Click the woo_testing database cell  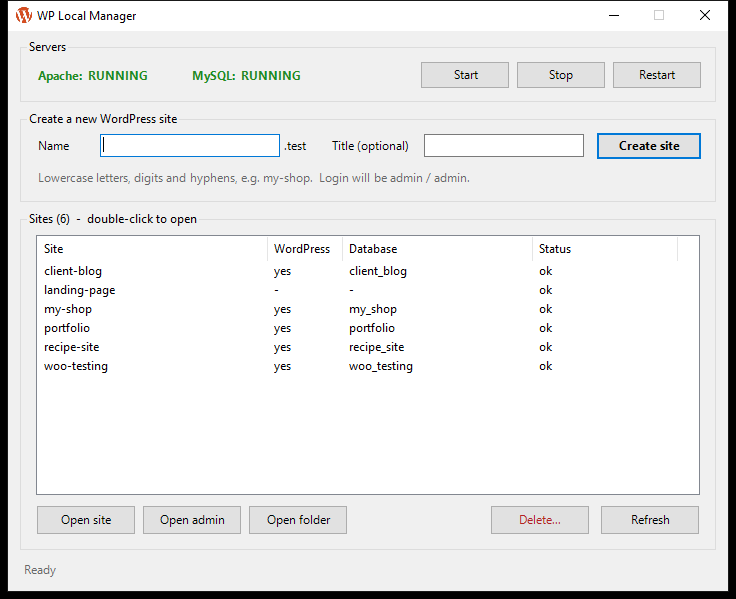[381, 366]
